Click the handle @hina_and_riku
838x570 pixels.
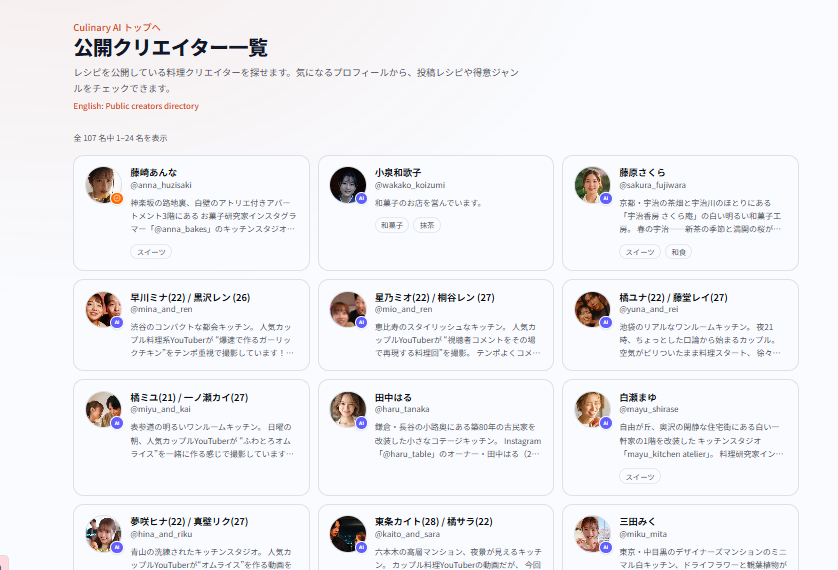(x=161, y=534)
